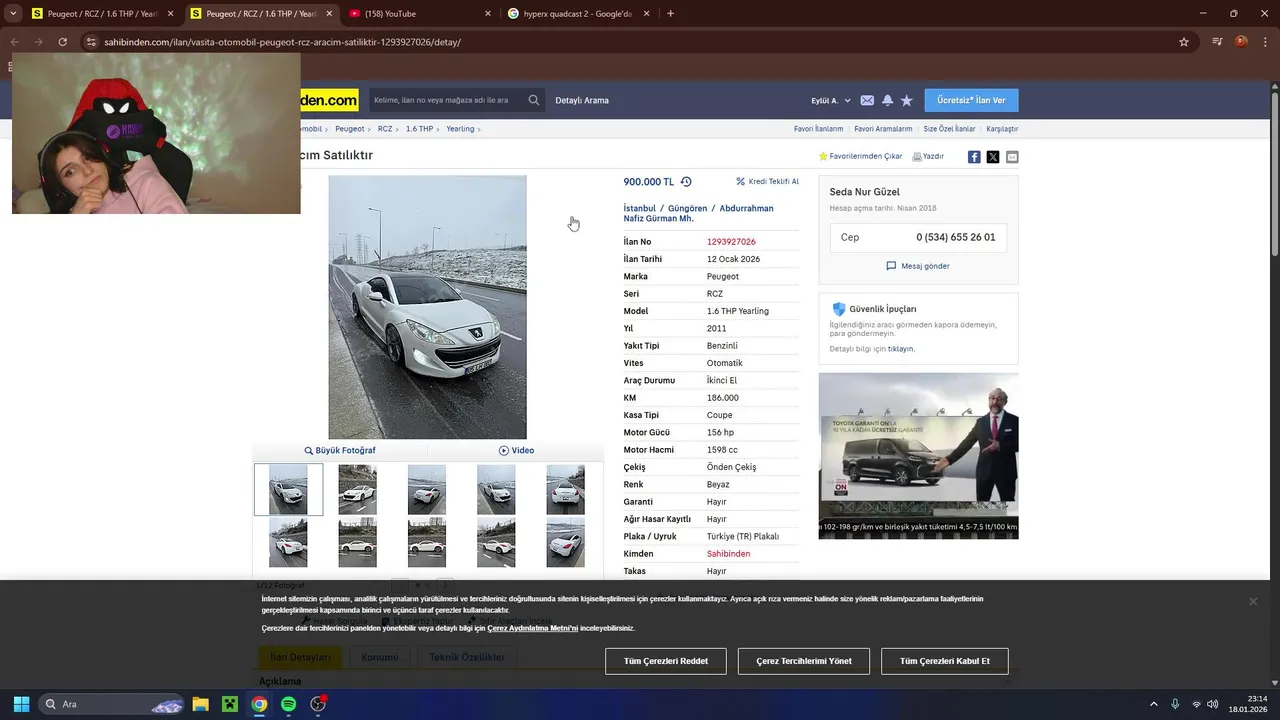This screenshot has width=1280, height=720.
Task: Open Karşılaştır link
Action: pos(1002,129)
